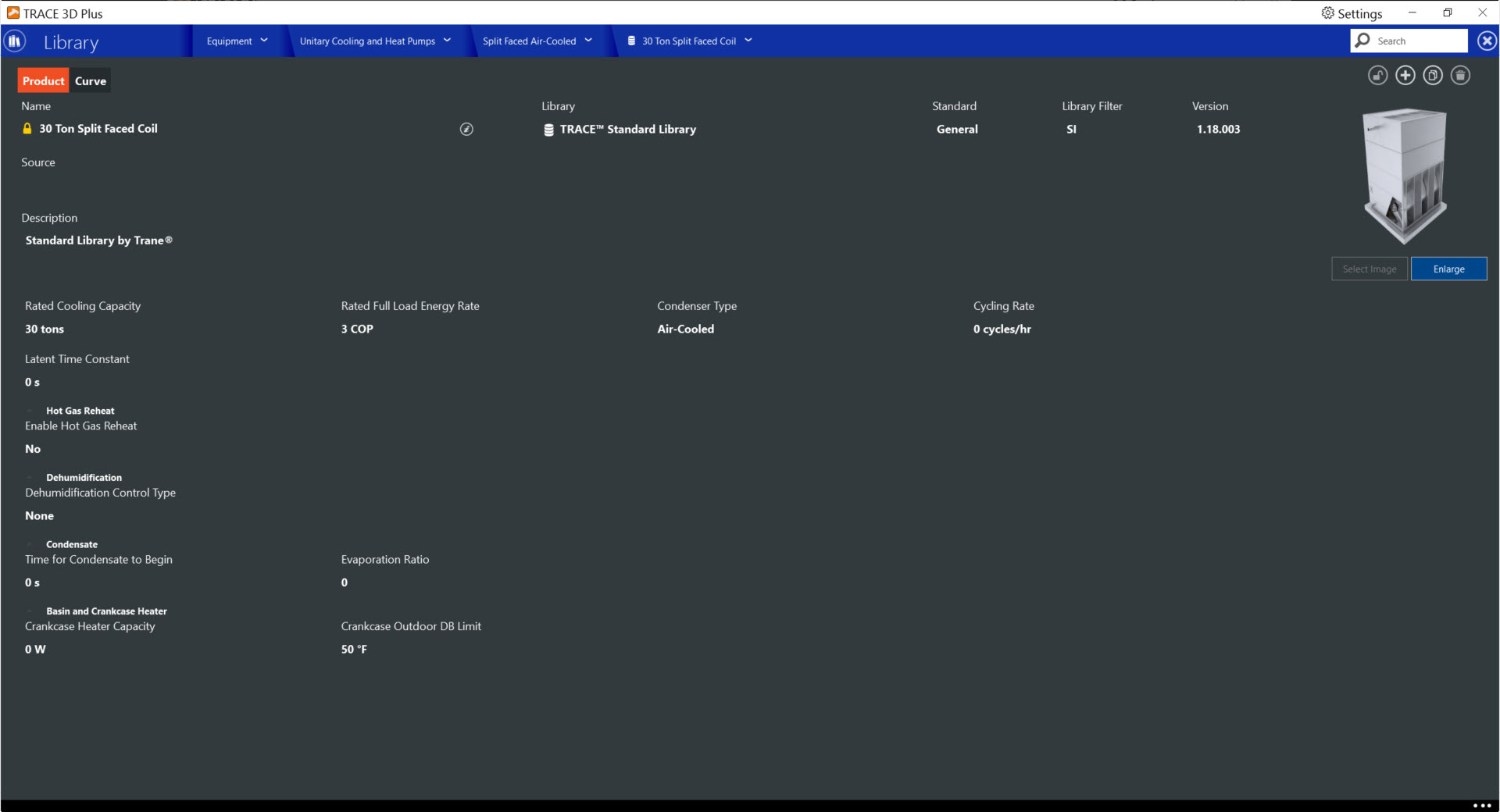
Task: Expand Unitary Cooling and Heat Pumps dropdown
Action: (375, 41)
